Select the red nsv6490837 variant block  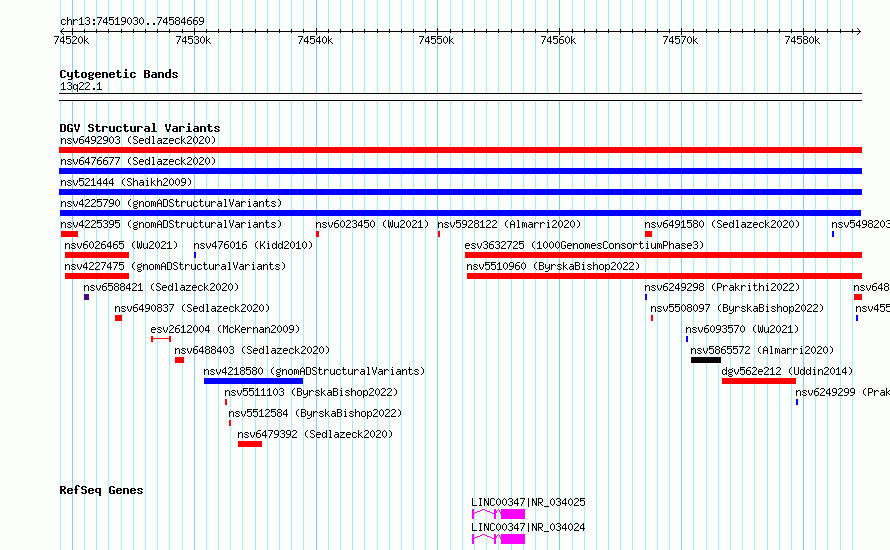tap(119, 318)
